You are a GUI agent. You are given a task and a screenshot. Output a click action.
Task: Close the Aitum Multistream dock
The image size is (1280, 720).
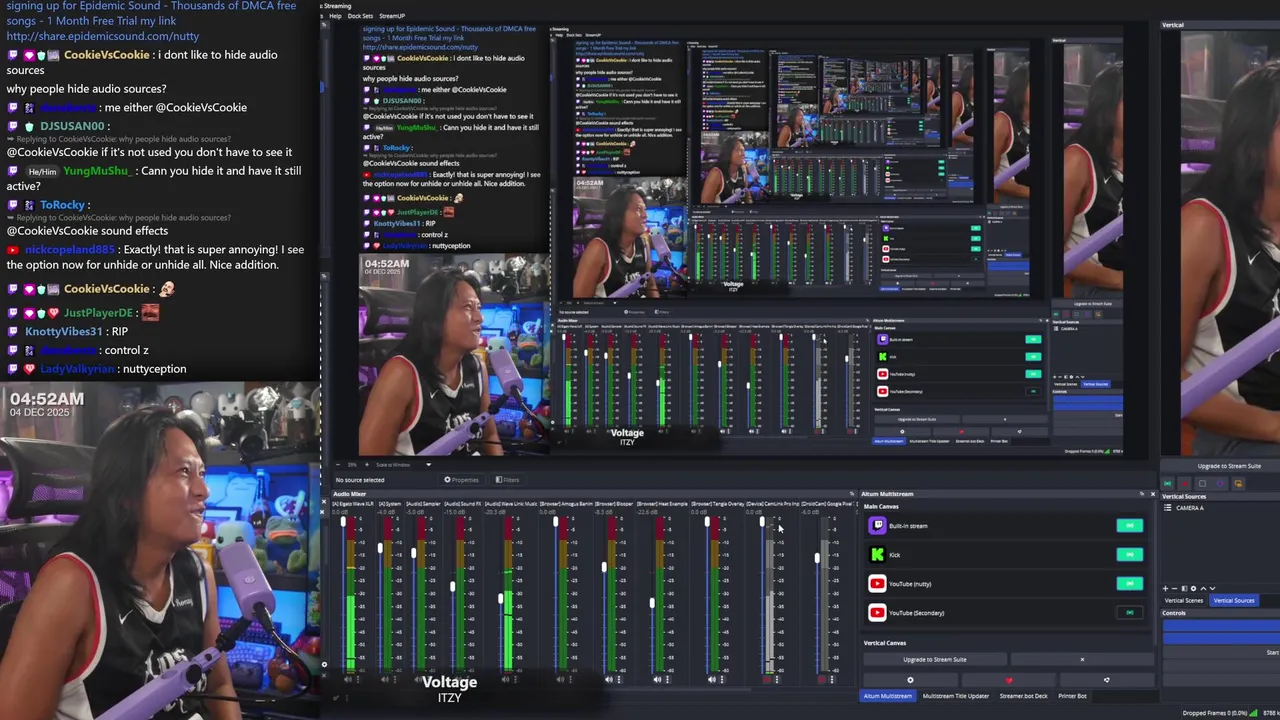(x=1152, y=494)
